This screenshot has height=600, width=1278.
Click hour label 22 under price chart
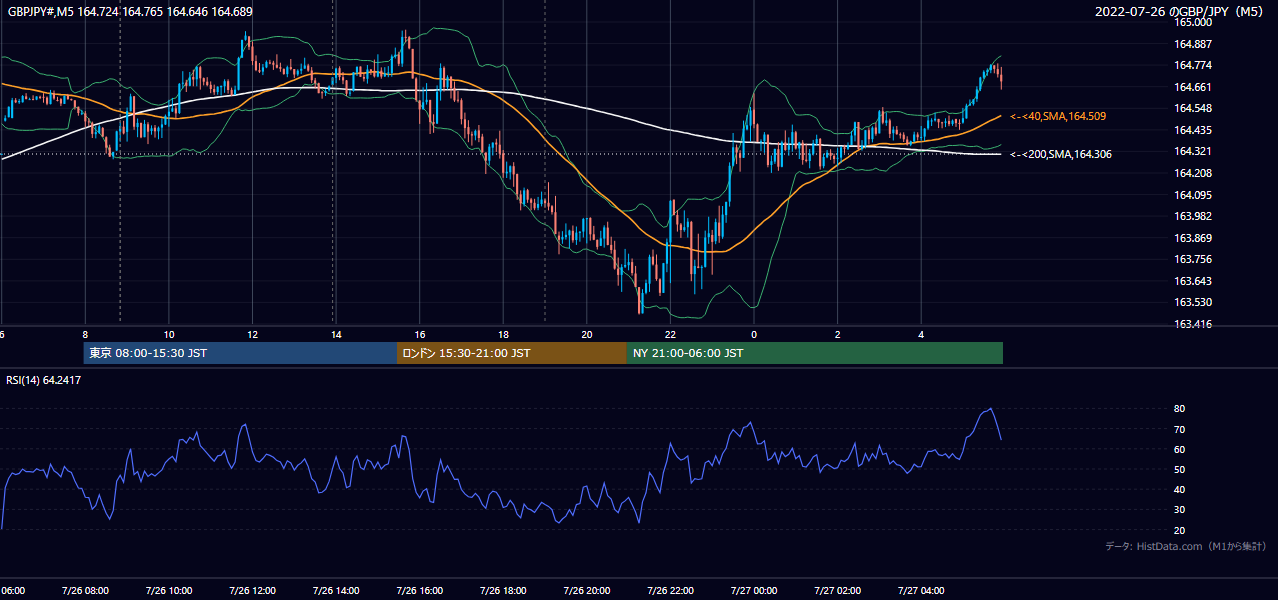[x=670, y=334]
